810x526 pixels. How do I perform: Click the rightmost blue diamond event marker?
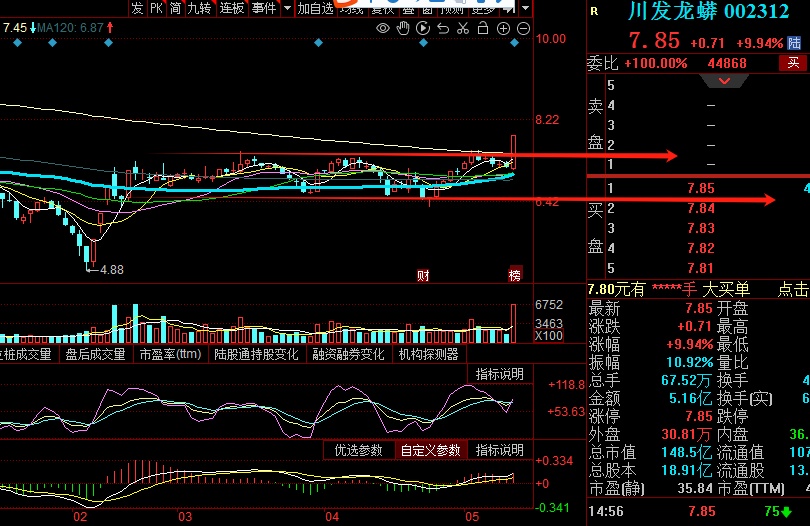click(514, 43)
